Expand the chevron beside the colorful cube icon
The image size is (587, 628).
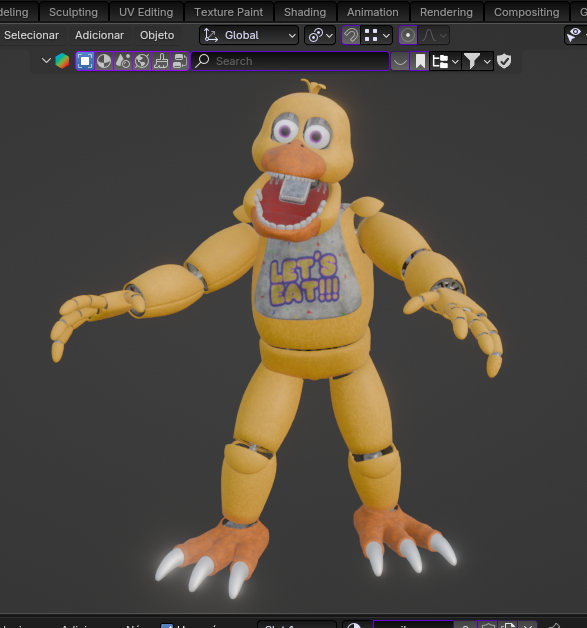(46, 61)
